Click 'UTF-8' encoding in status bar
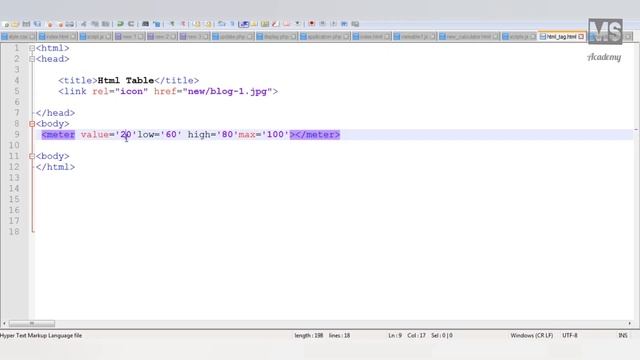The height and width of the screenshot is (360, 640). 570,336
